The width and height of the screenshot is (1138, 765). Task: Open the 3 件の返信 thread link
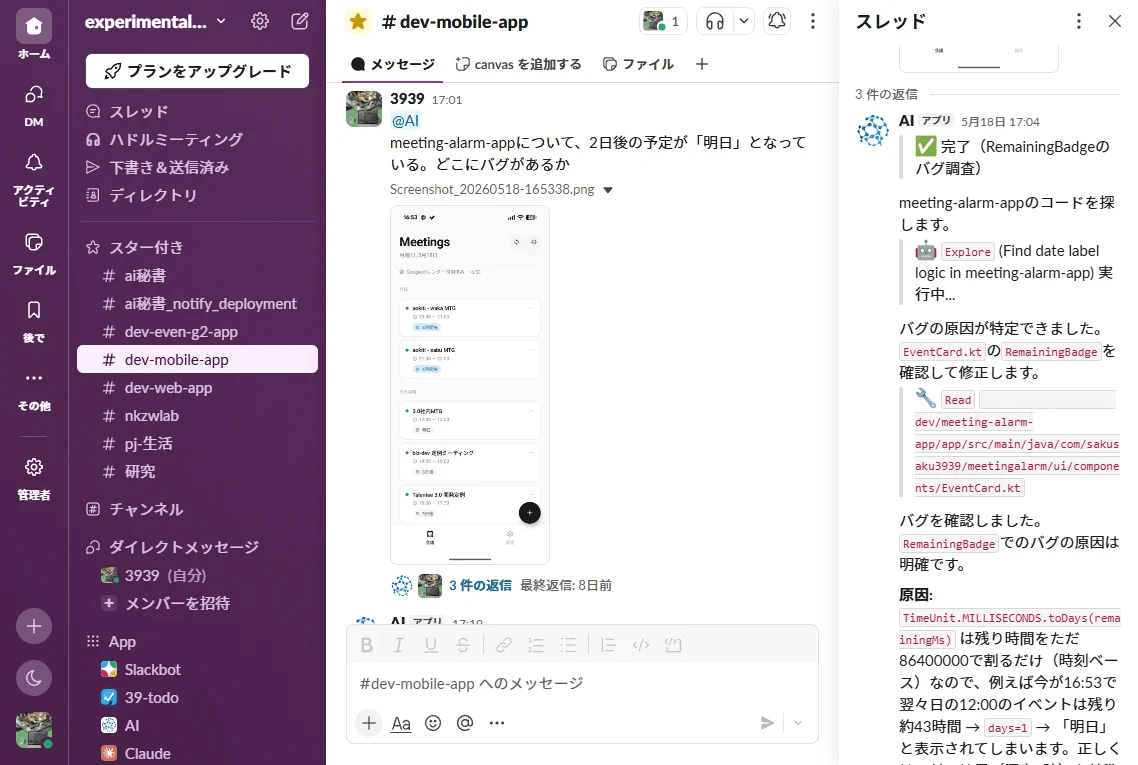480,586
